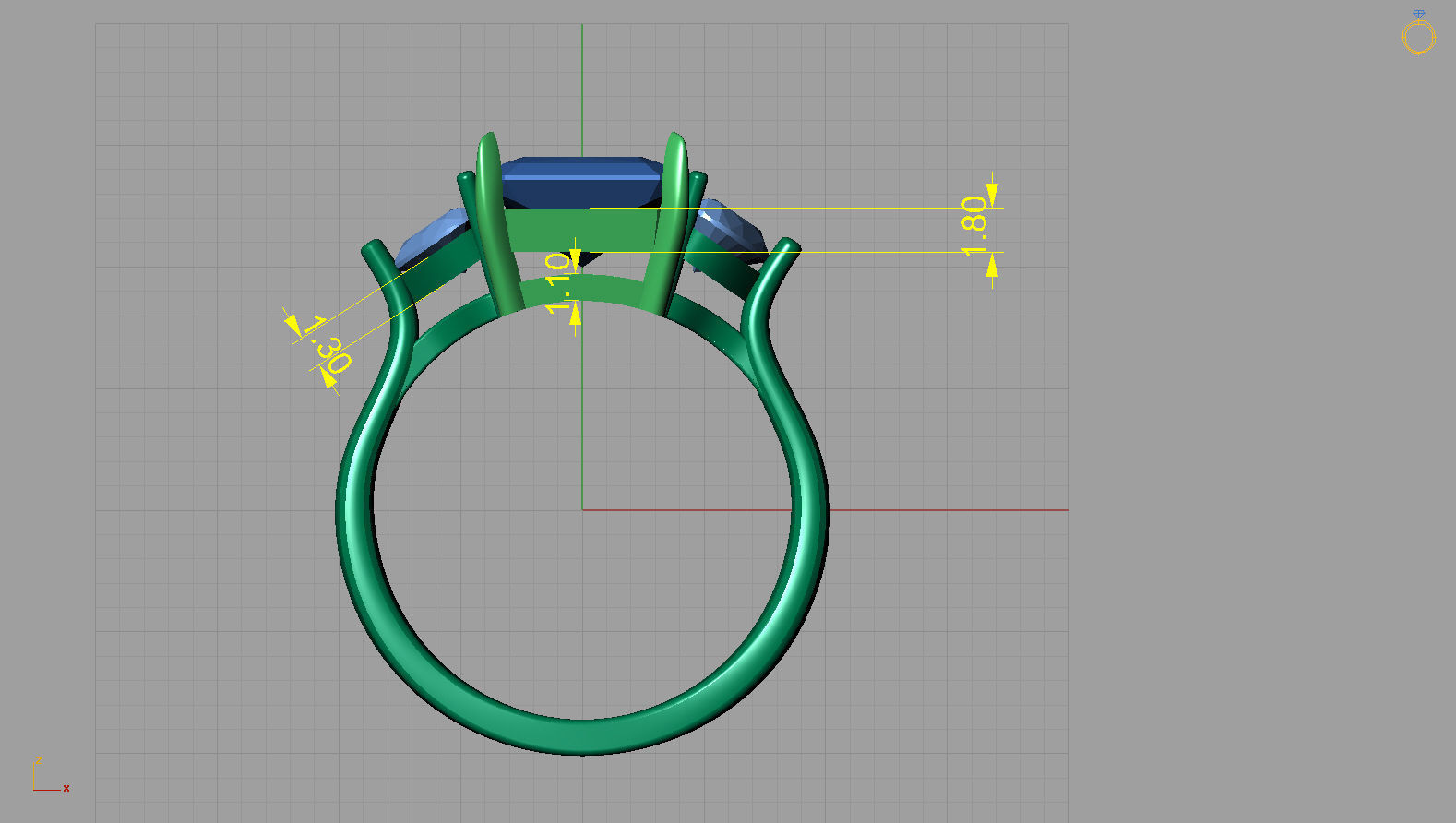1456x823 pixels.
Task: Select the 1.30 dimension label
Action: point(327,344)
